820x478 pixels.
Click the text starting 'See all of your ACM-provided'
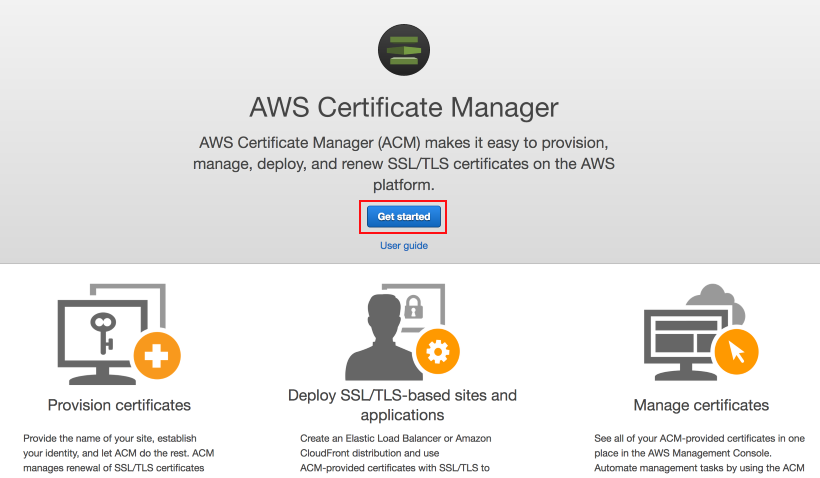(x=699, y=453)
